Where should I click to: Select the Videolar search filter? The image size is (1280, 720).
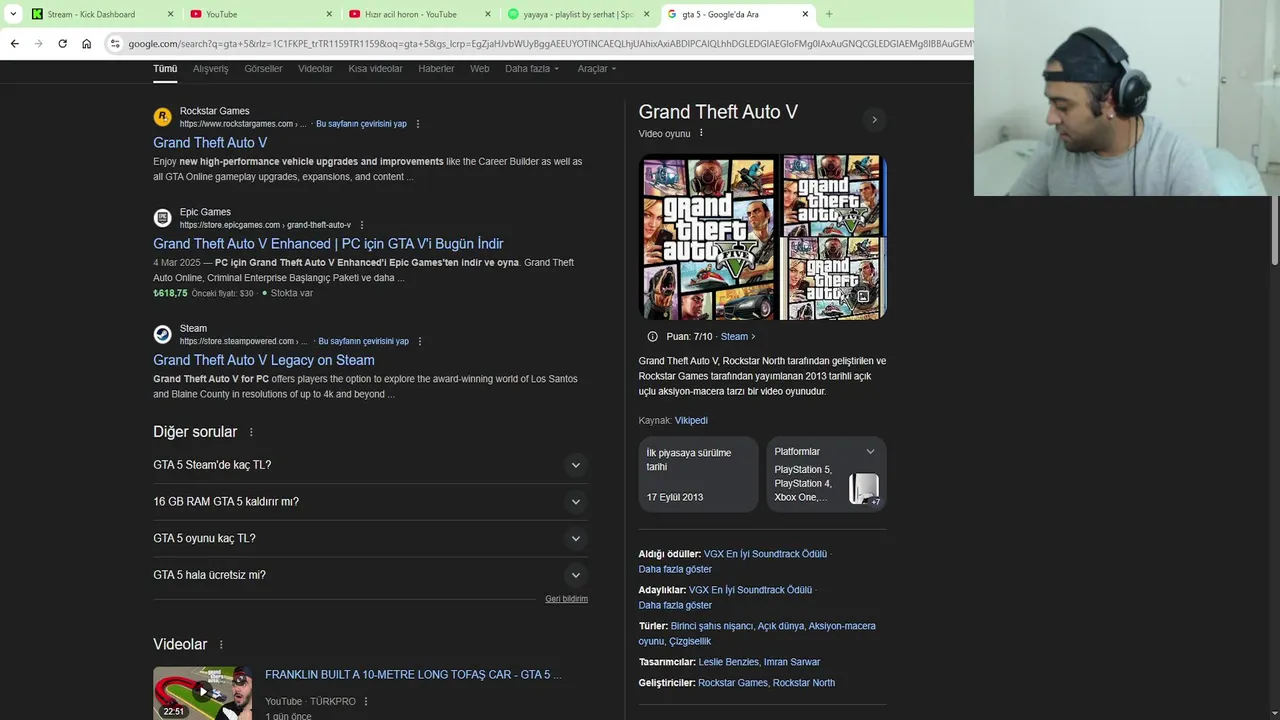(315, 69)
